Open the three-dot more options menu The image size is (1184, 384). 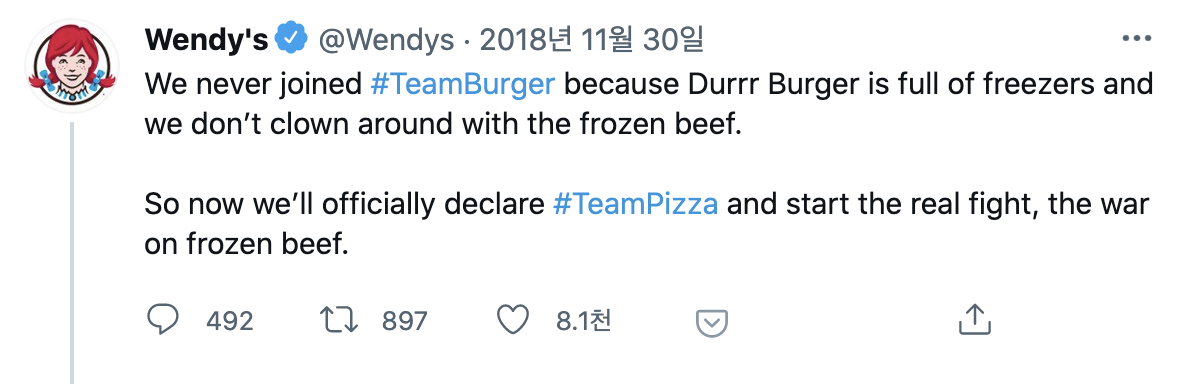coord(1136,39)
